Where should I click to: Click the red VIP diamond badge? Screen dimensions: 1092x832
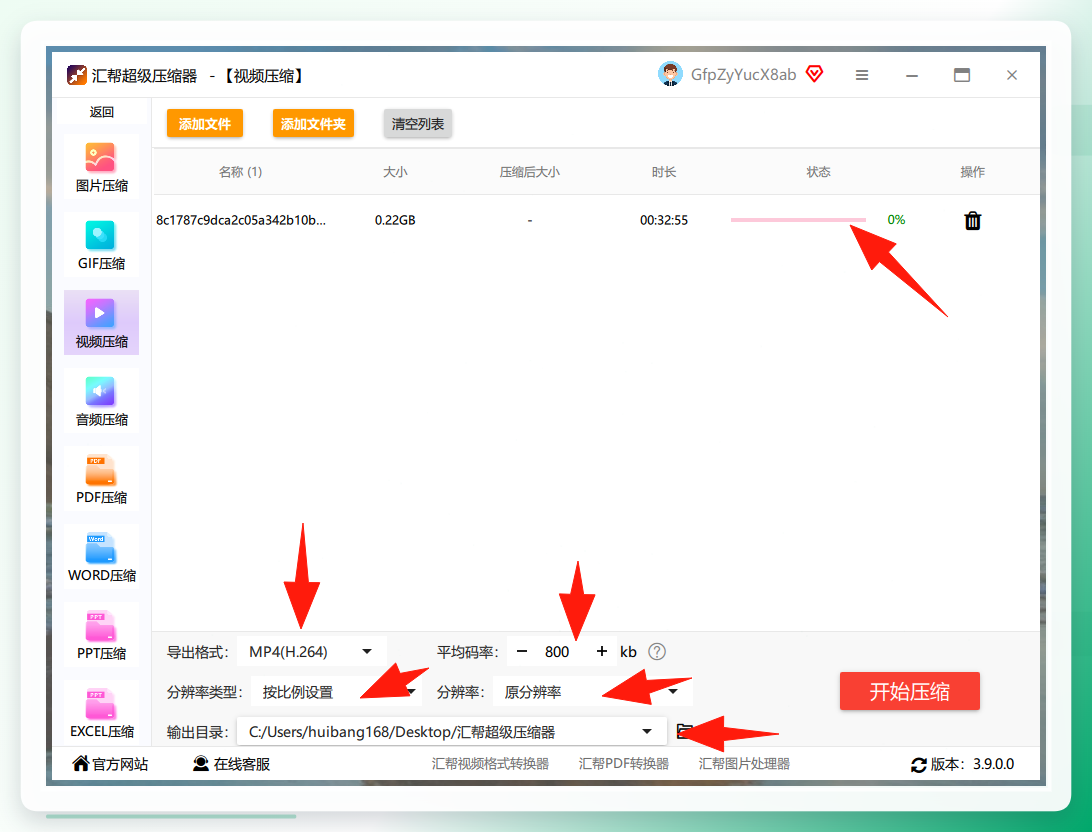click(814, 73)
